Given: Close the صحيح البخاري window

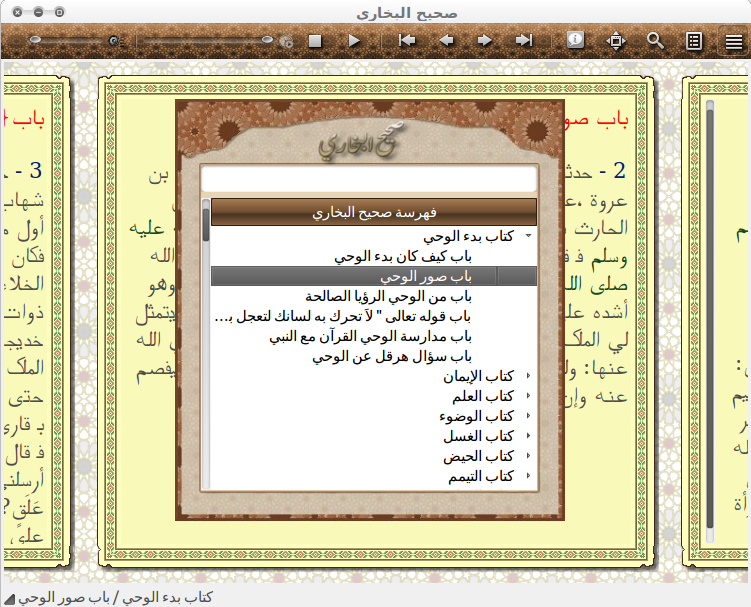Looking at the screenshot, I should click(17, 12).
